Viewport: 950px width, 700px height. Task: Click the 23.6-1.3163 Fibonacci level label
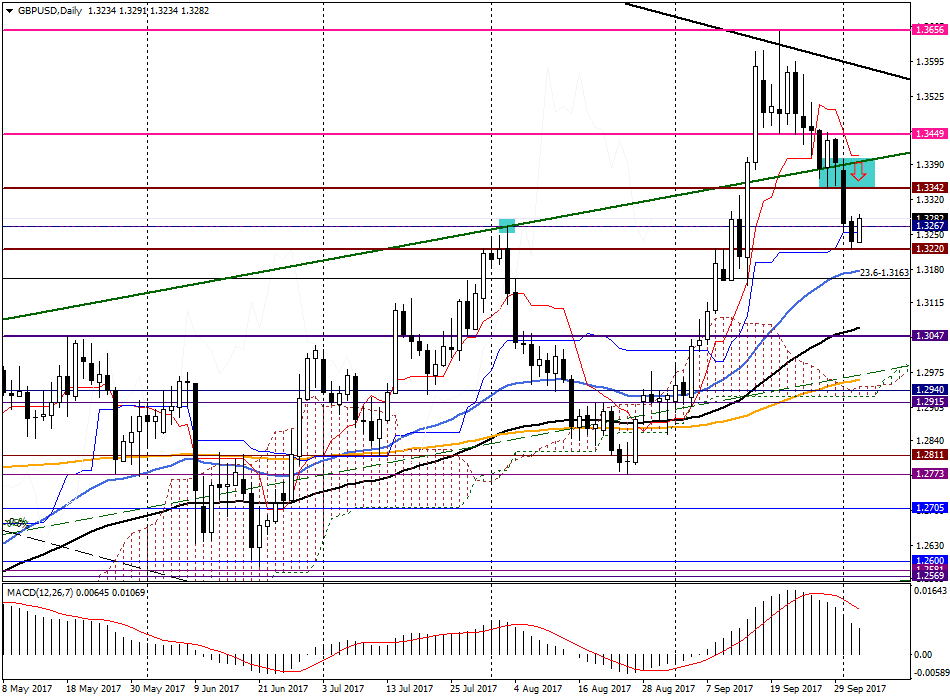click(x=885, y=273)
